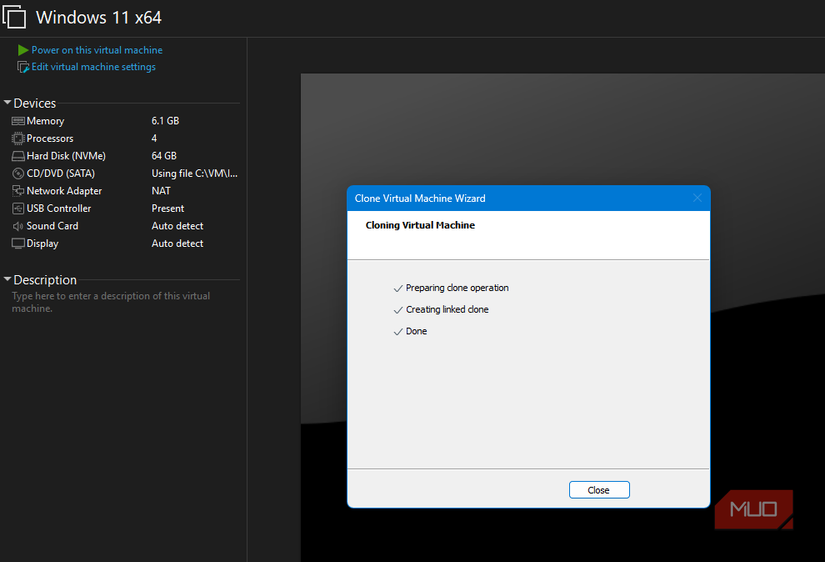Select the Display device label
The height and width of the screenshot is (562, 825).
(x=43, y=244)
